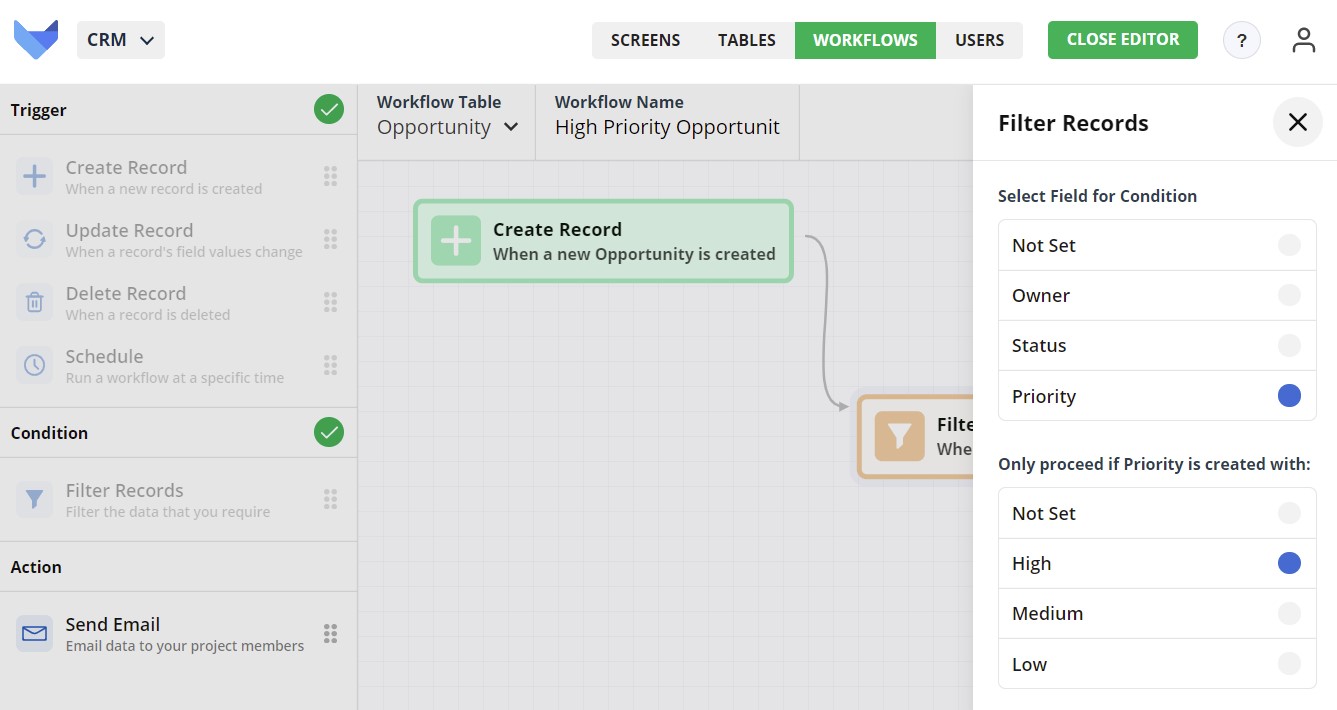The height and width of the screenshot is (710, 1337).
Task: Click the Send Email action title
Action: (x=113, y=624)
